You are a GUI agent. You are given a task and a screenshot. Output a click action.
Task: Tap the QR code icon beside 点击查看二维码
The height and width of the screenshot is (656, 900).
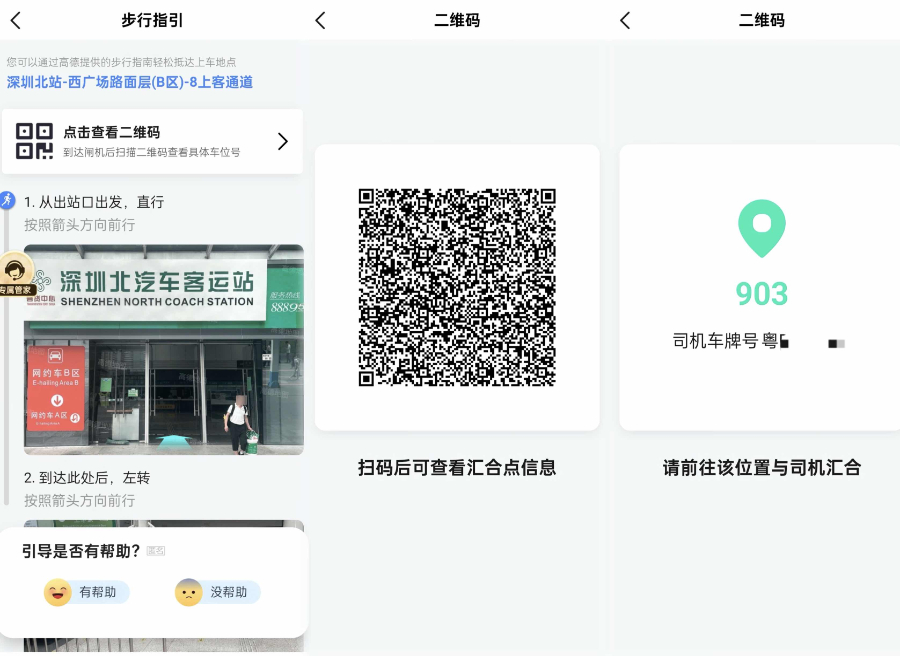(x=34, y=141)
